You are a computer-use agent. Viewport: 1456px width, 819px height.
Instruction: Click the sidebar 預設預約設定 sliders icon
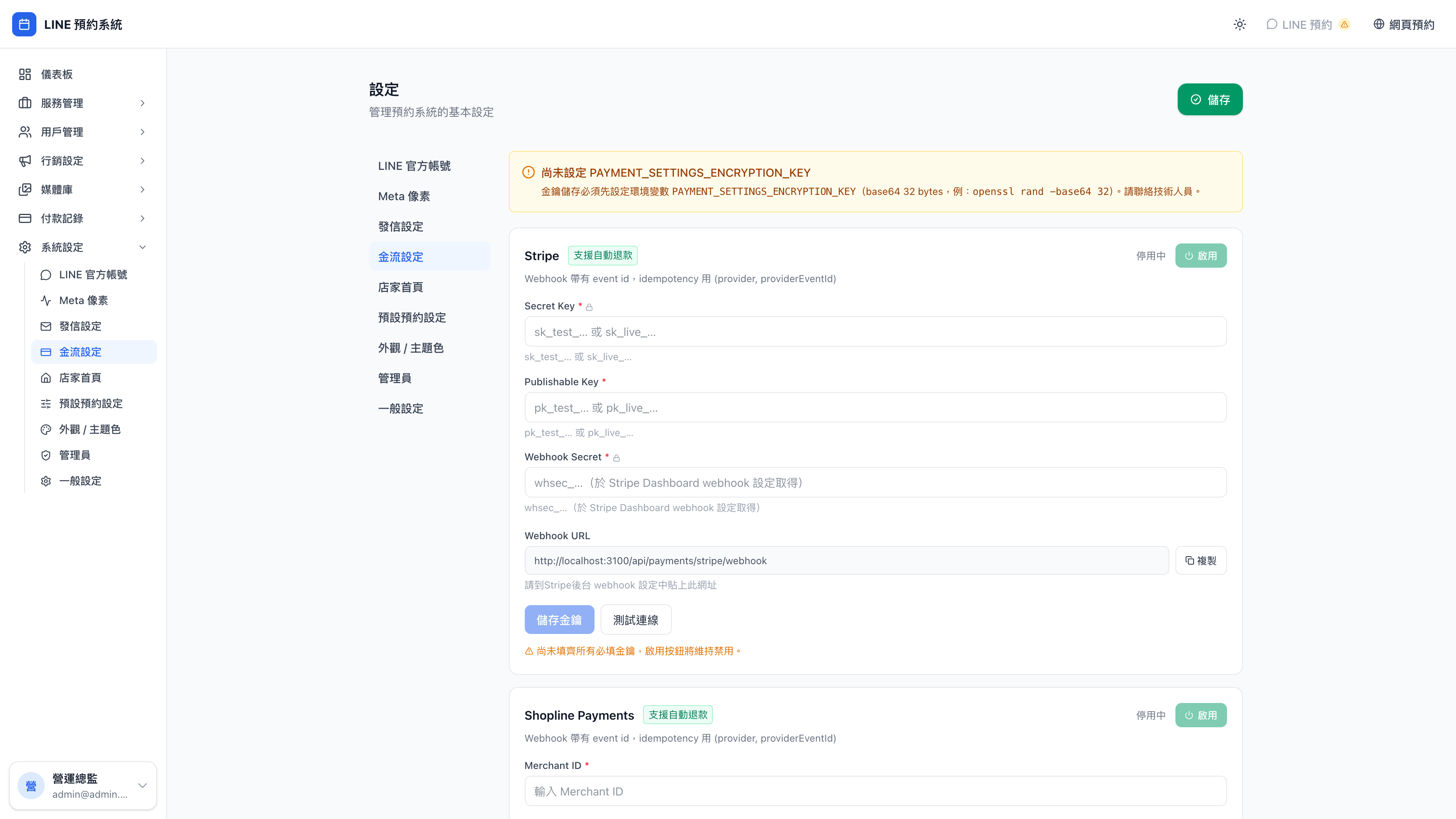coord(46,403)
